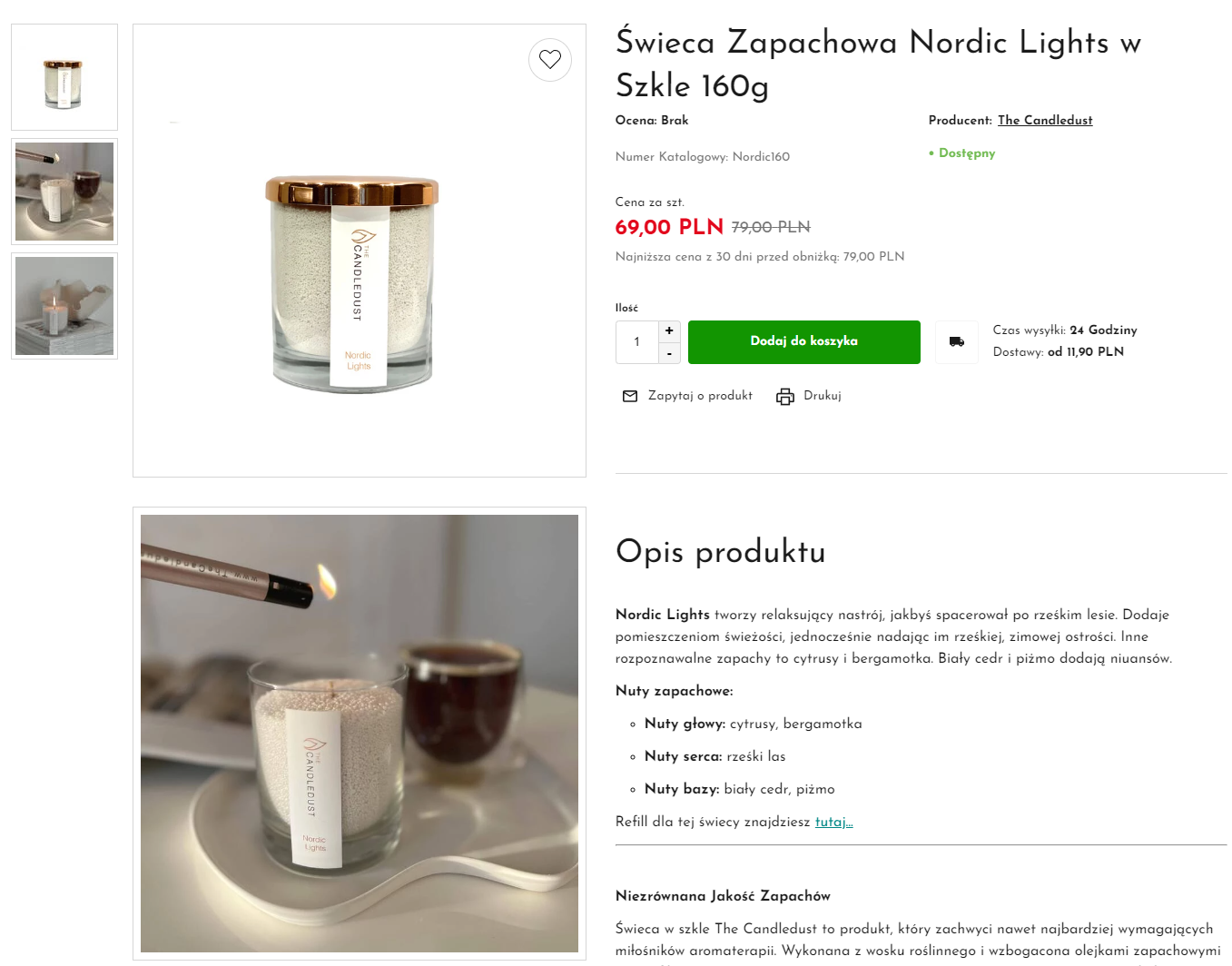Click inside the quantity input field
The width and height of the screenshot is (1232, 966).
click(636, 341)
